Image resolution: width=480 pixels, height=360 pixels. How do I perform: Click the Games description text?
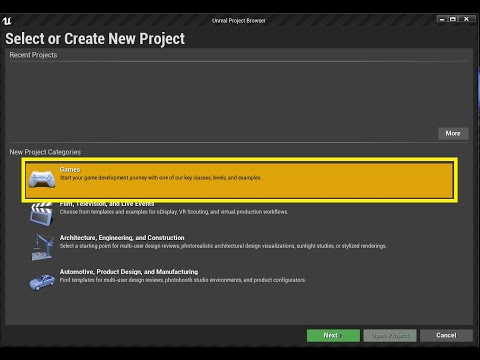click(x=160, y=178)
